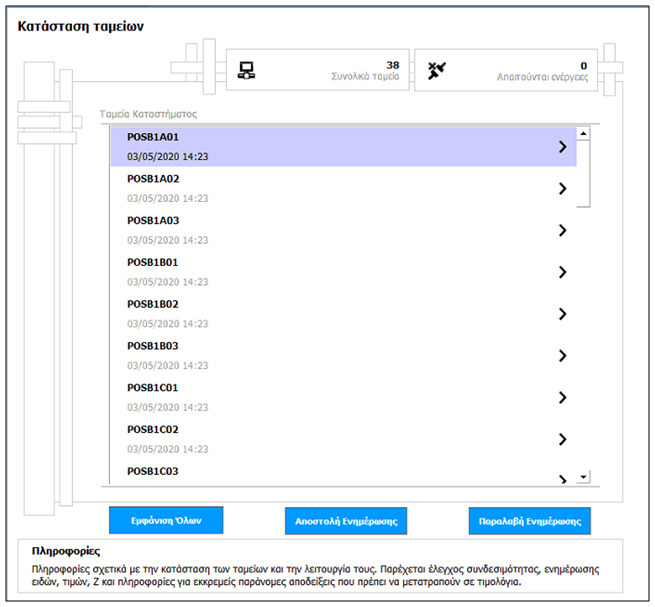The height and width of the screenshot is (607, 655).
Task: Open the chevron for POSB1B01
Action: click(x=562, y=272)
